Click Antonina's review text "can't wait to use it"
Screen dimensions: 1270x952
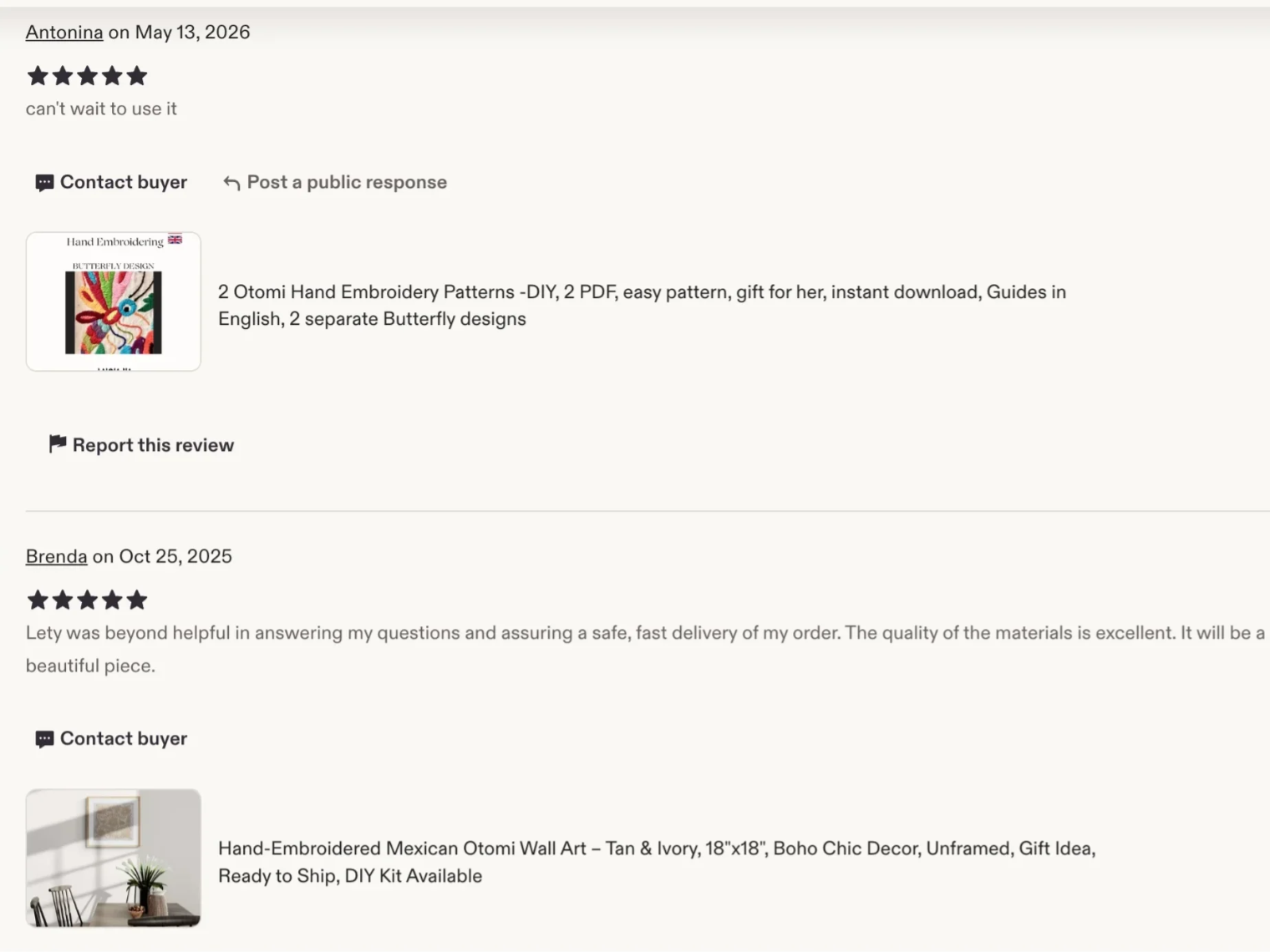coord(101,109)
